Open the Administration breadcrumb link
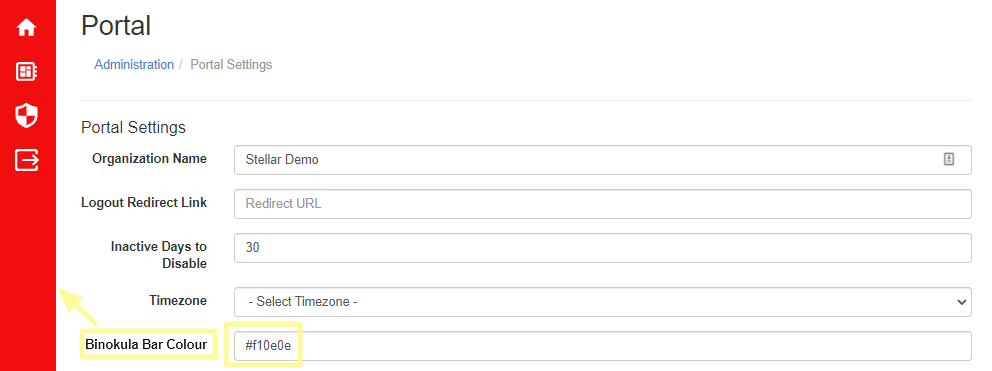This screenshot has height=371, width=992. coord(134,65)
